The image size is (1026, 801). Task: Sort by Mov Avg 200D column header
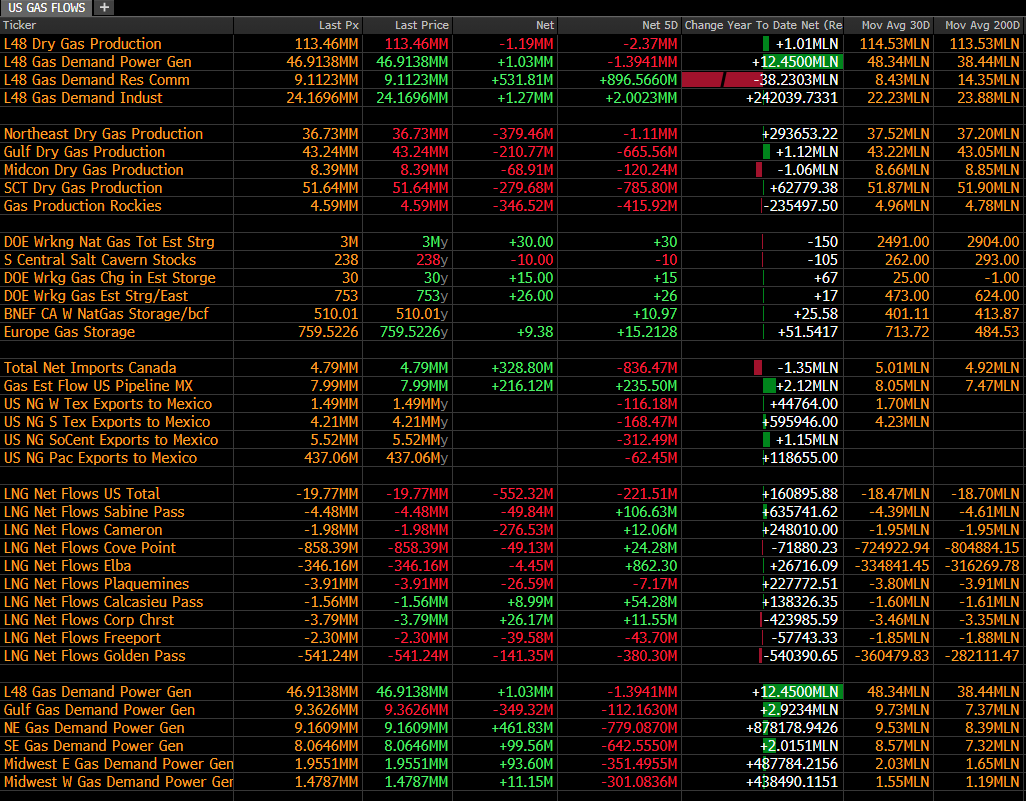pos(979,26)
